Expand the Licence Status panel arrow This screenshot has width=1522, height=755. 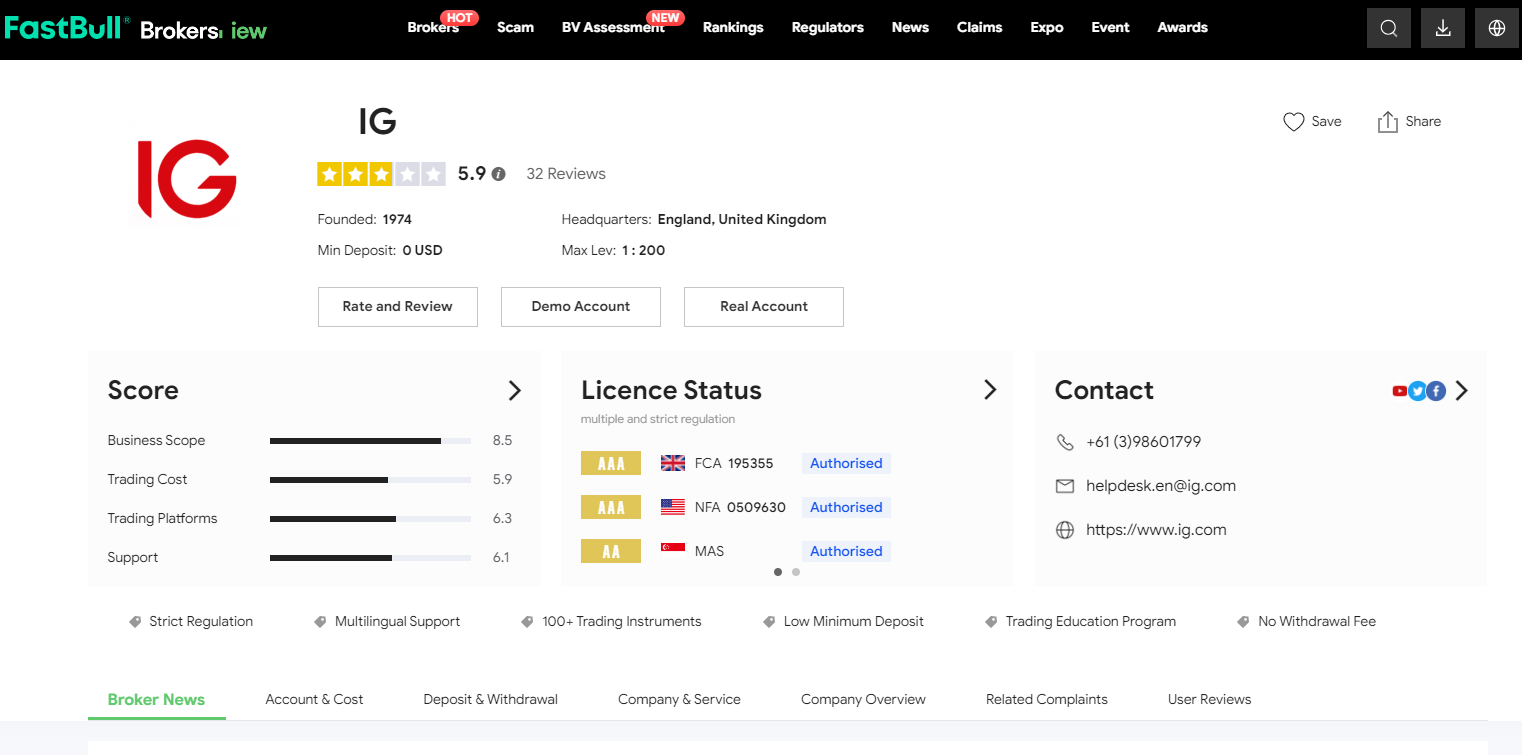(x=990, y=390)
